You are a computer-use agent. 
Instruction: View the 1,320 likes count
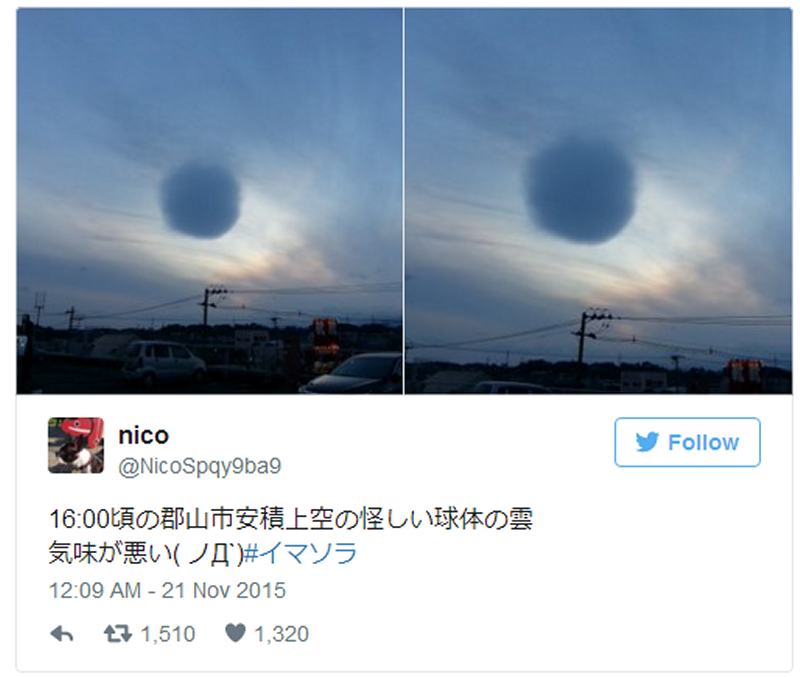281,634
